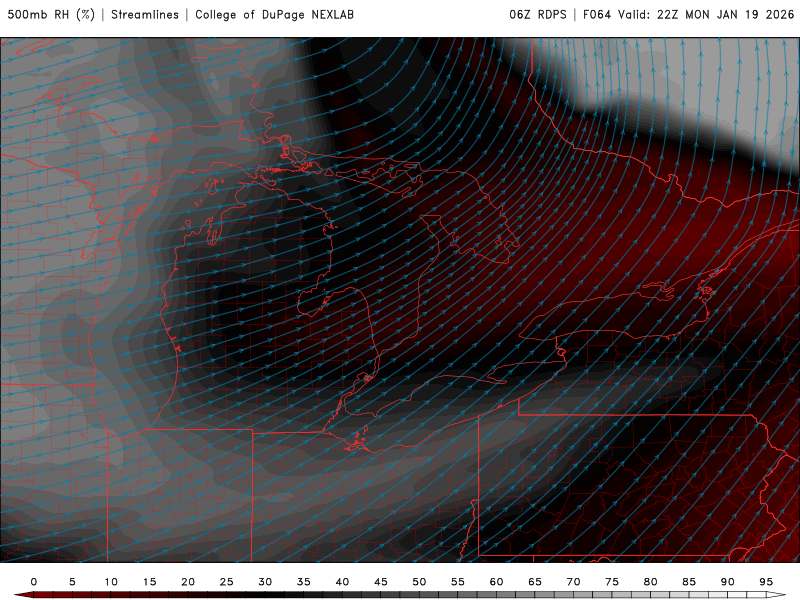Click the 75 label on the color scale

pyautogui.click(x=612, y=582)
